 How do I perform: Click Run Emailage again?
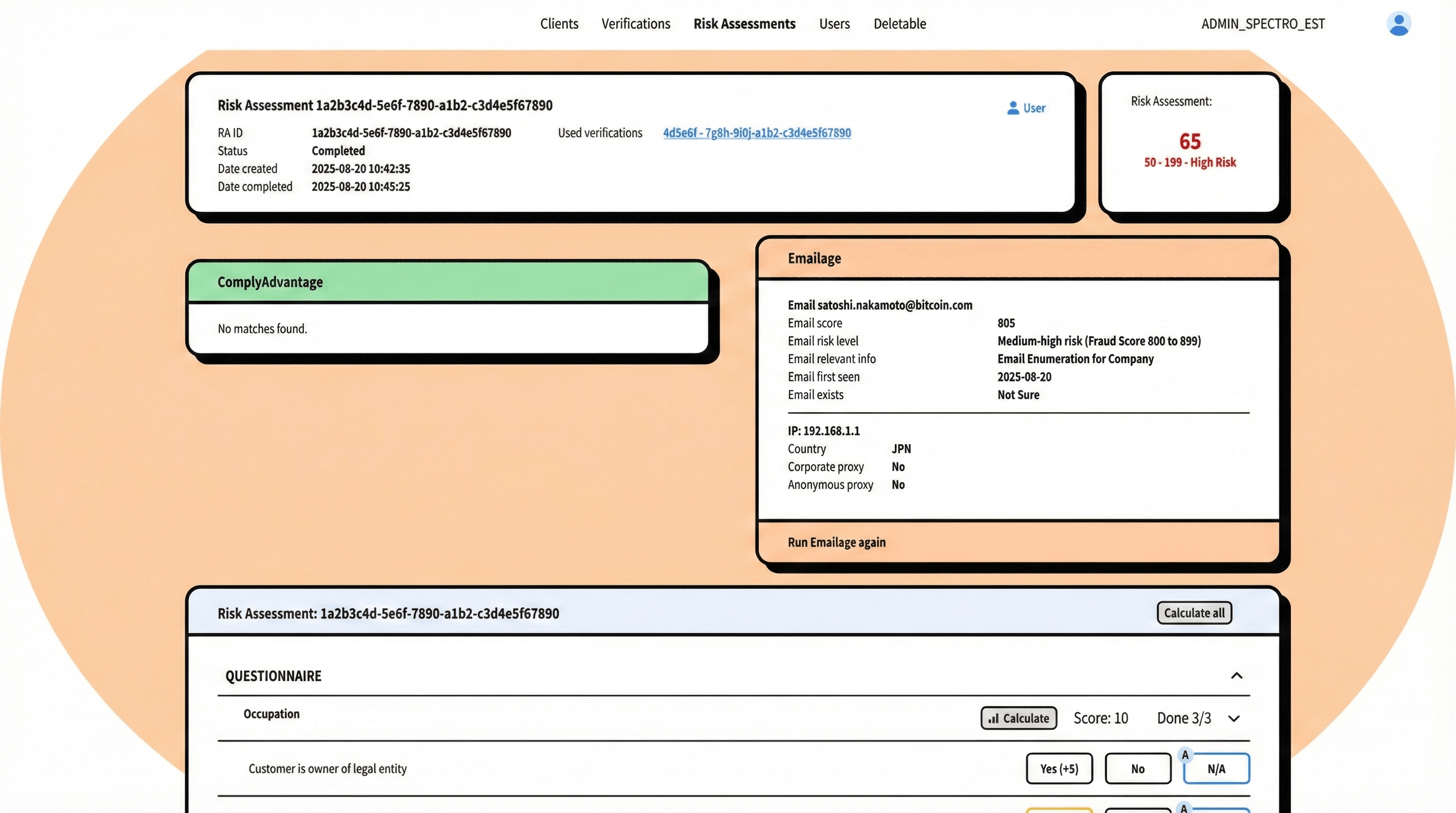point(836,542)
